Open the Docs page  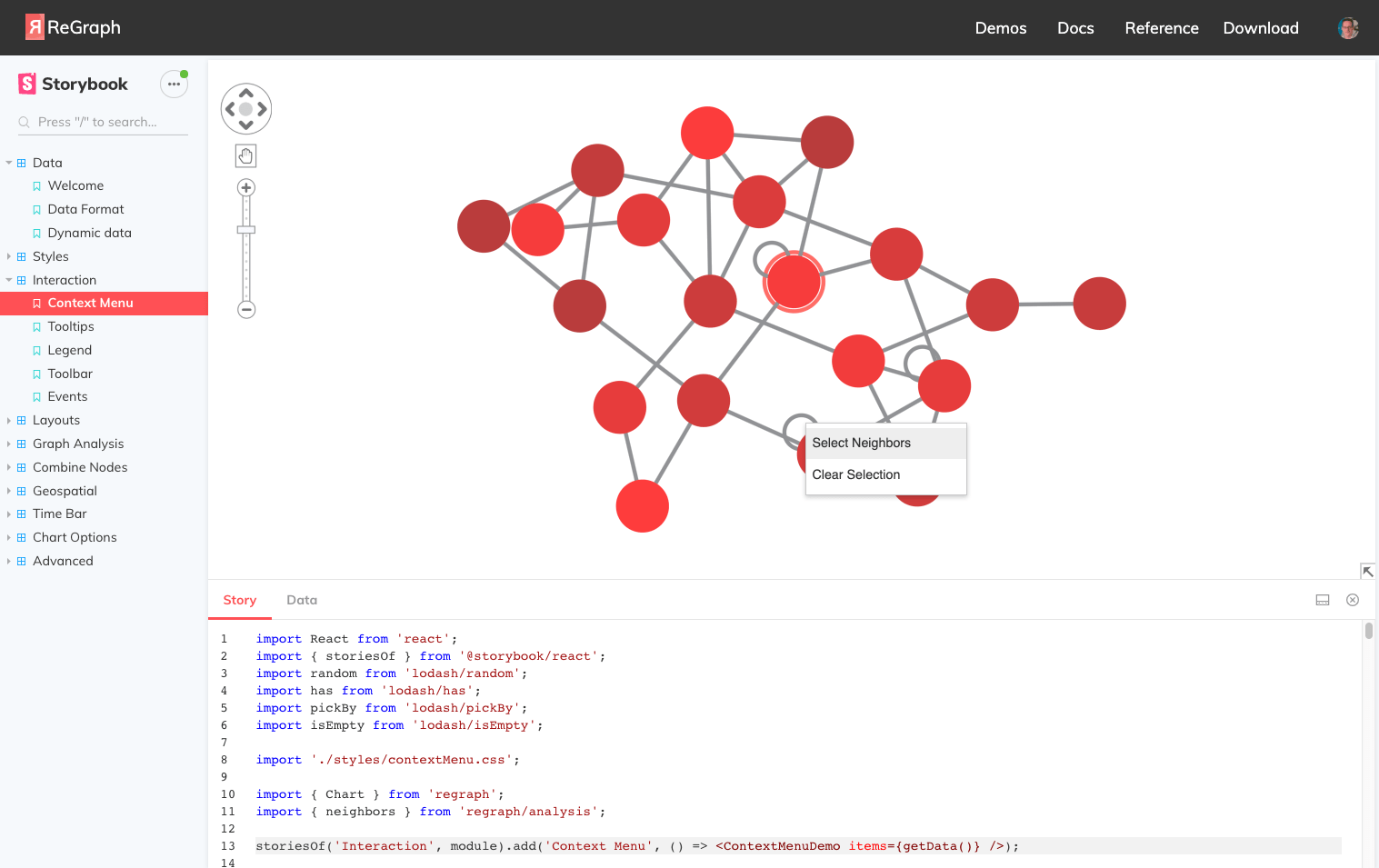[x=1075, y=28]
